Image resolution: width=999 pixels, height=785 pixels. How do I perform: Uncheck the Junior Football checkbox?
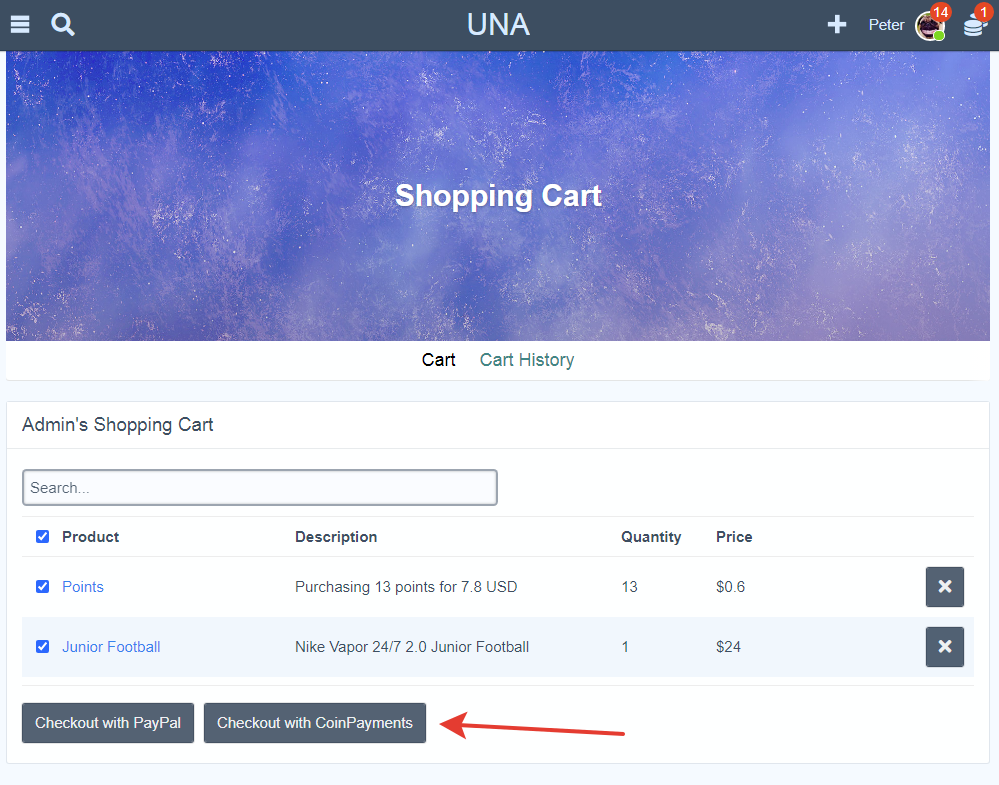click(x=42, y=647)
